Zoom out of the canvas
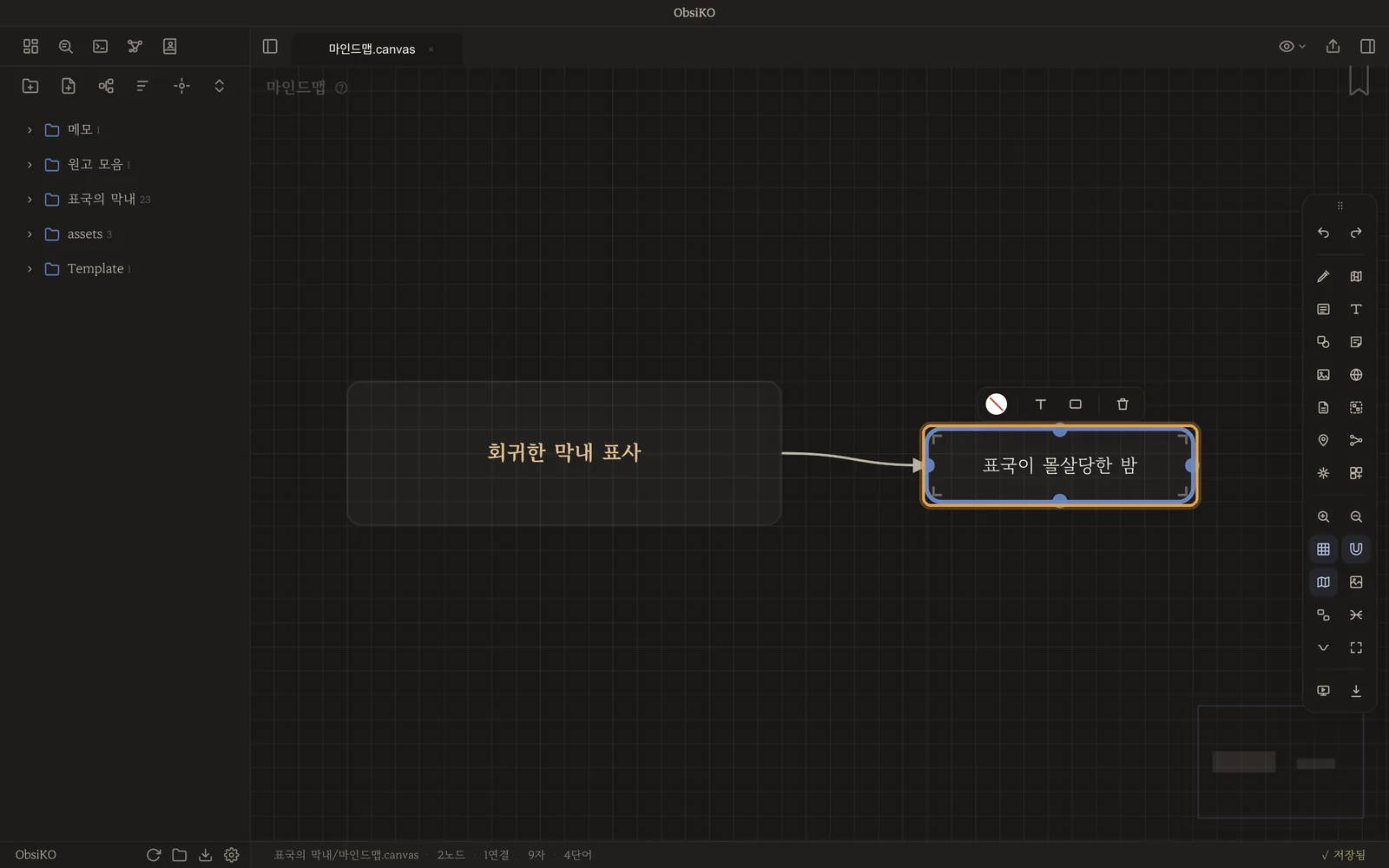The width and height of the screenshot is (1389, 868). click(1356, 516)
